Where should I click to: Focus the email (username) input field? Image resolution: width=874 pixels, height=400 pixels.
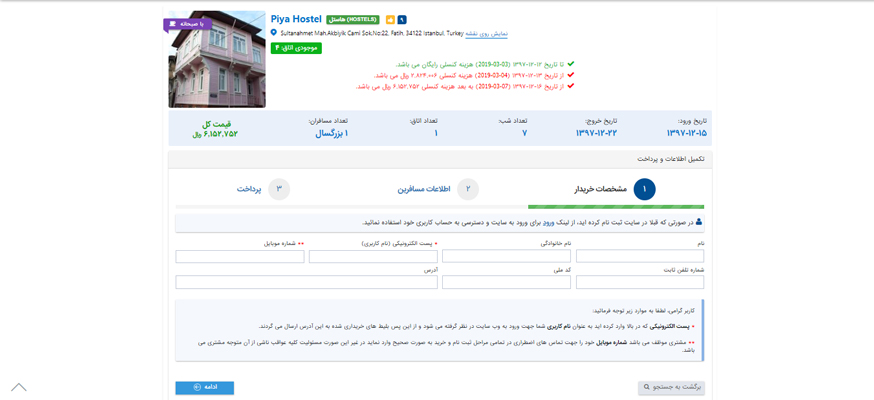[x=372, y=257]
